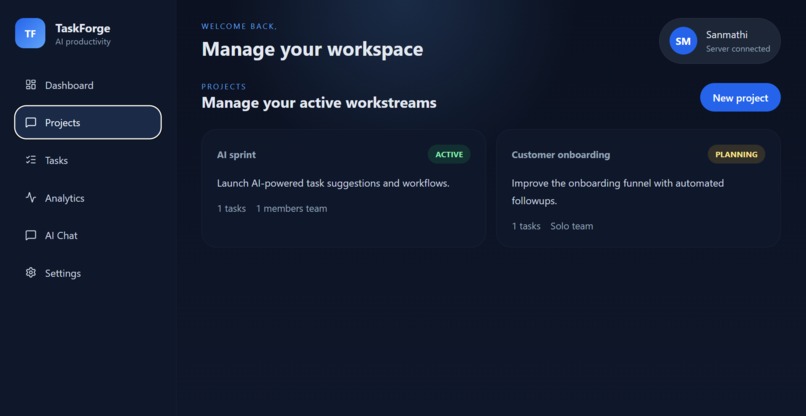Click the SM user avatar circle
Image resolution: width=806 pixels, height=416 pixels.
[x=683, y=41]
